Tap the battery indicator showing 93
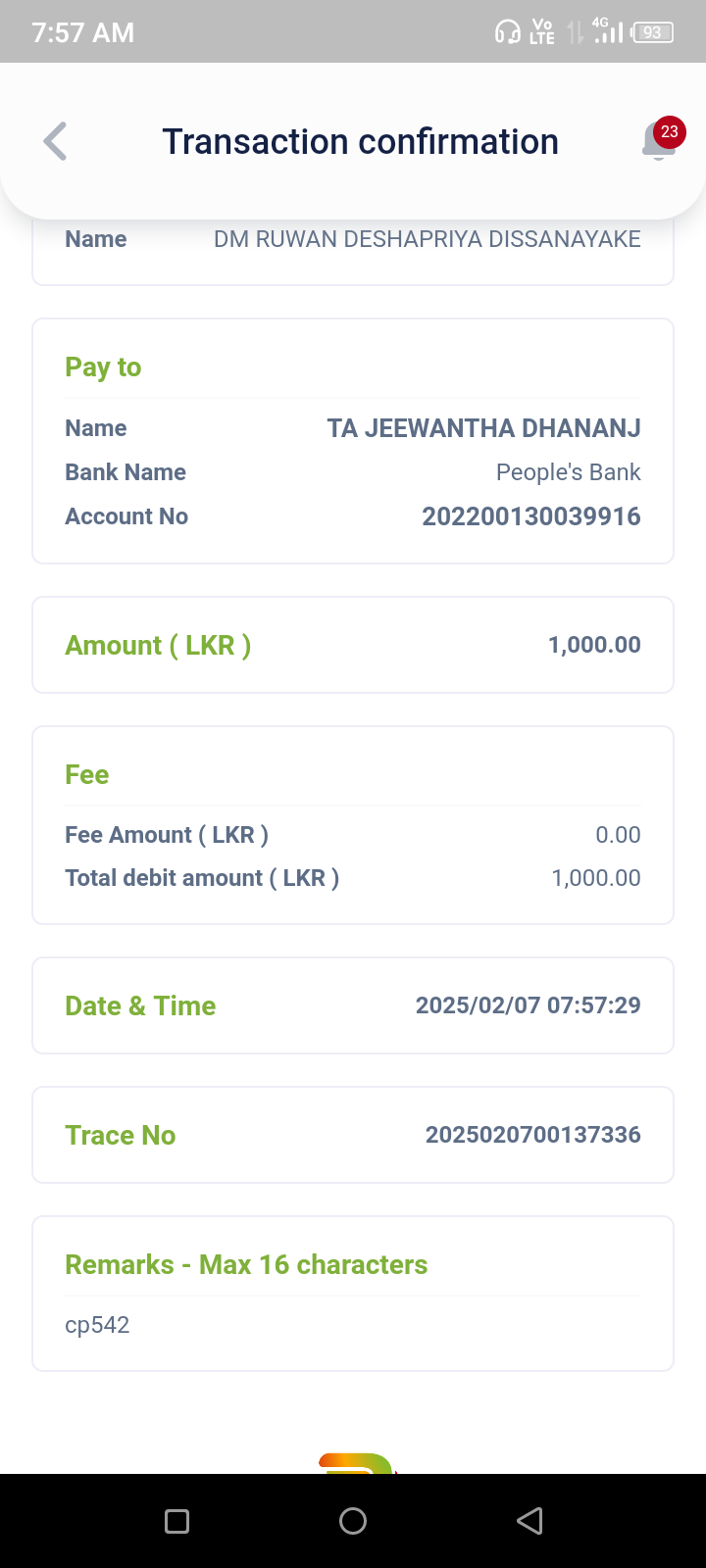 (x=652, y=32)
